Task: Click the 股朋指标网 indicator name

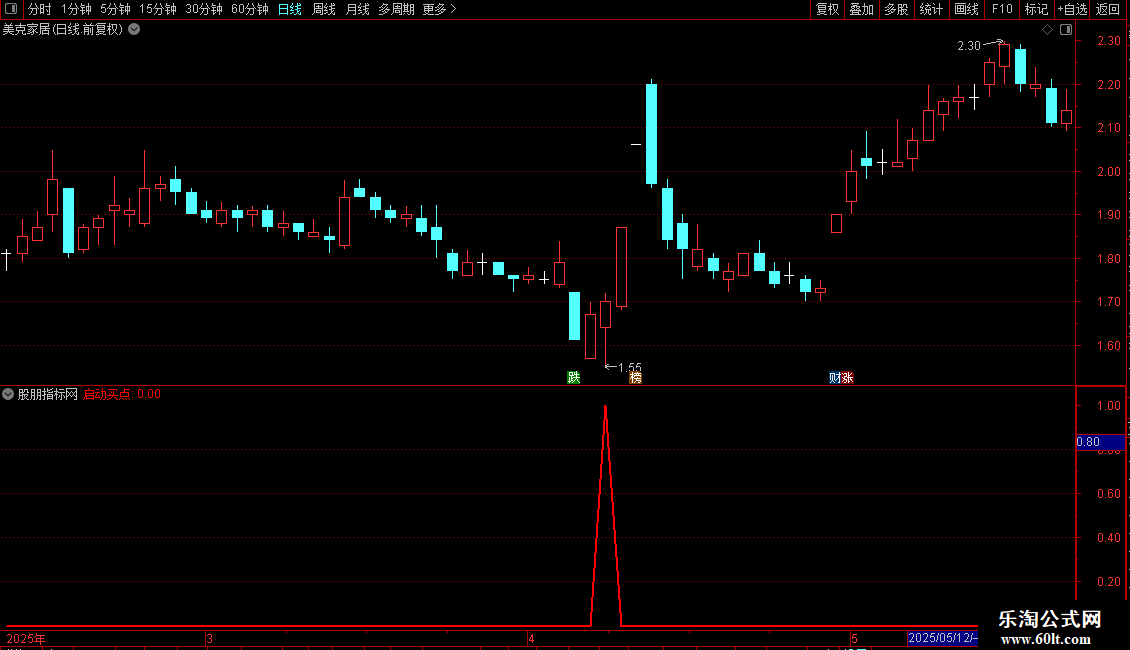Action: [48, 394]
